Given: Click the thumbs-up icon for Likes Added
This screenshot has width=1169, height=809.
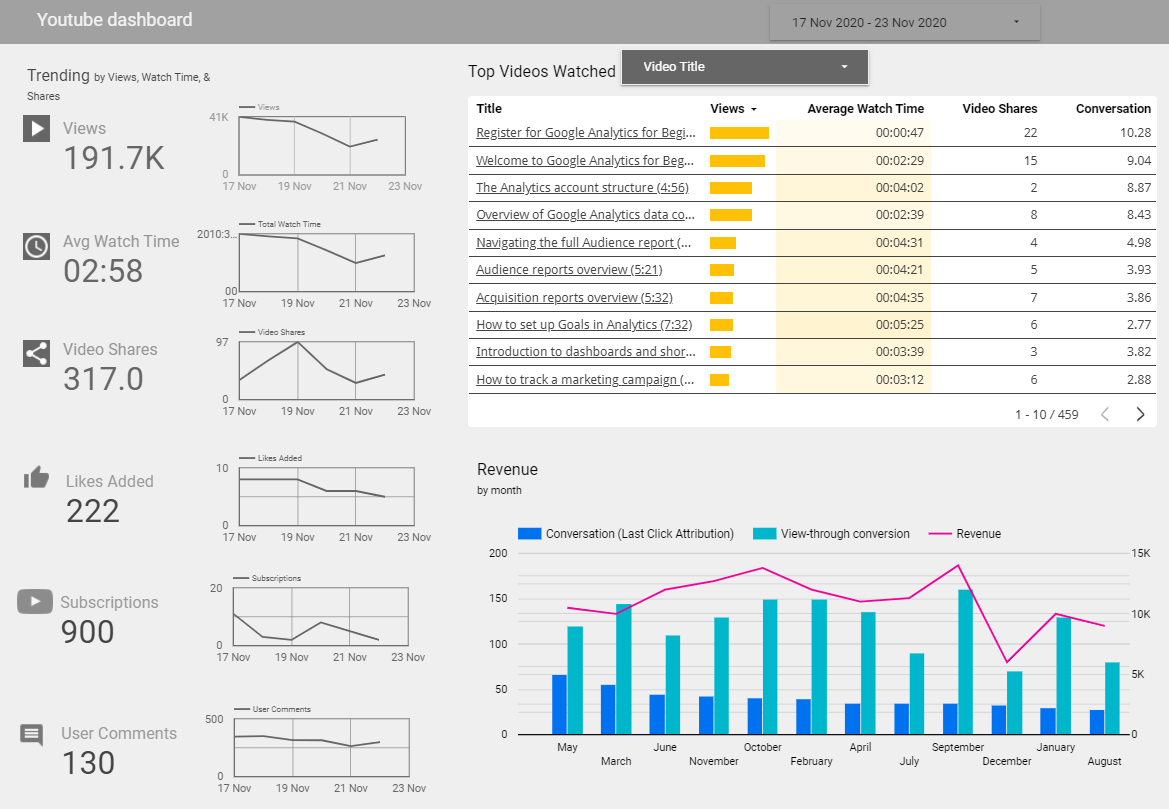Looking at the screenshot, I should pyautogui.click(x=36, y=478).
